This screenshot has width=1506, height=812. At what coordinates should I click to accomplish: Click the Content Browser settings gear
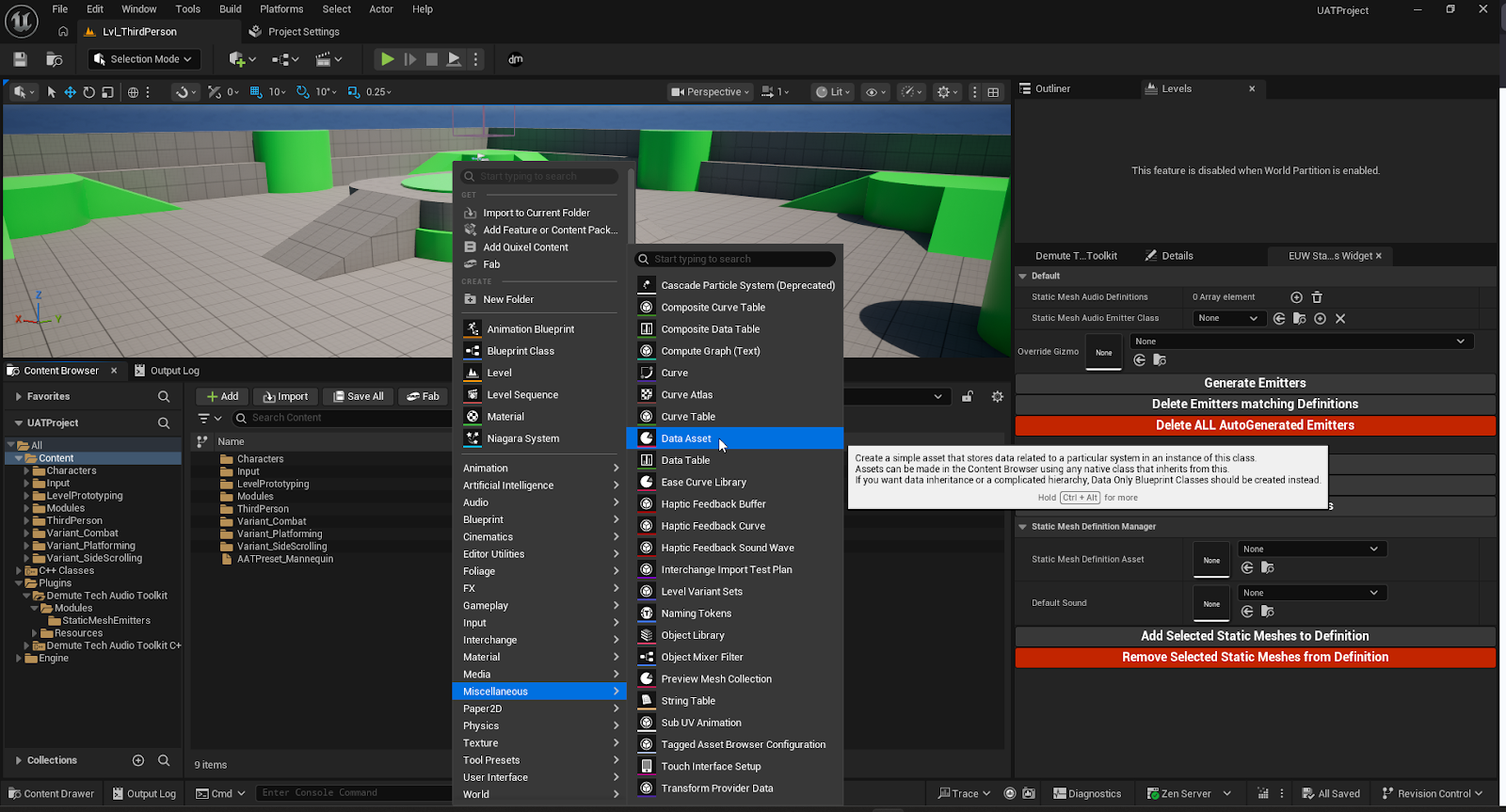point(998,396)
